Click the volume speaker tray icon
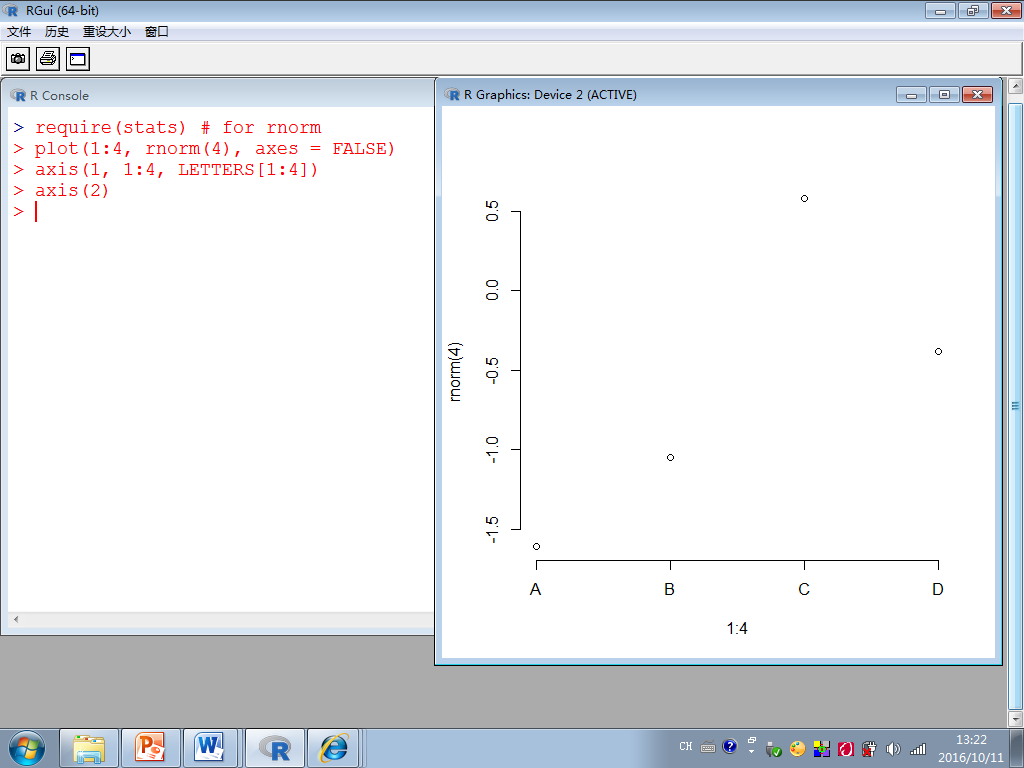This screenshot has height=768, width=1024. point(893,749)
